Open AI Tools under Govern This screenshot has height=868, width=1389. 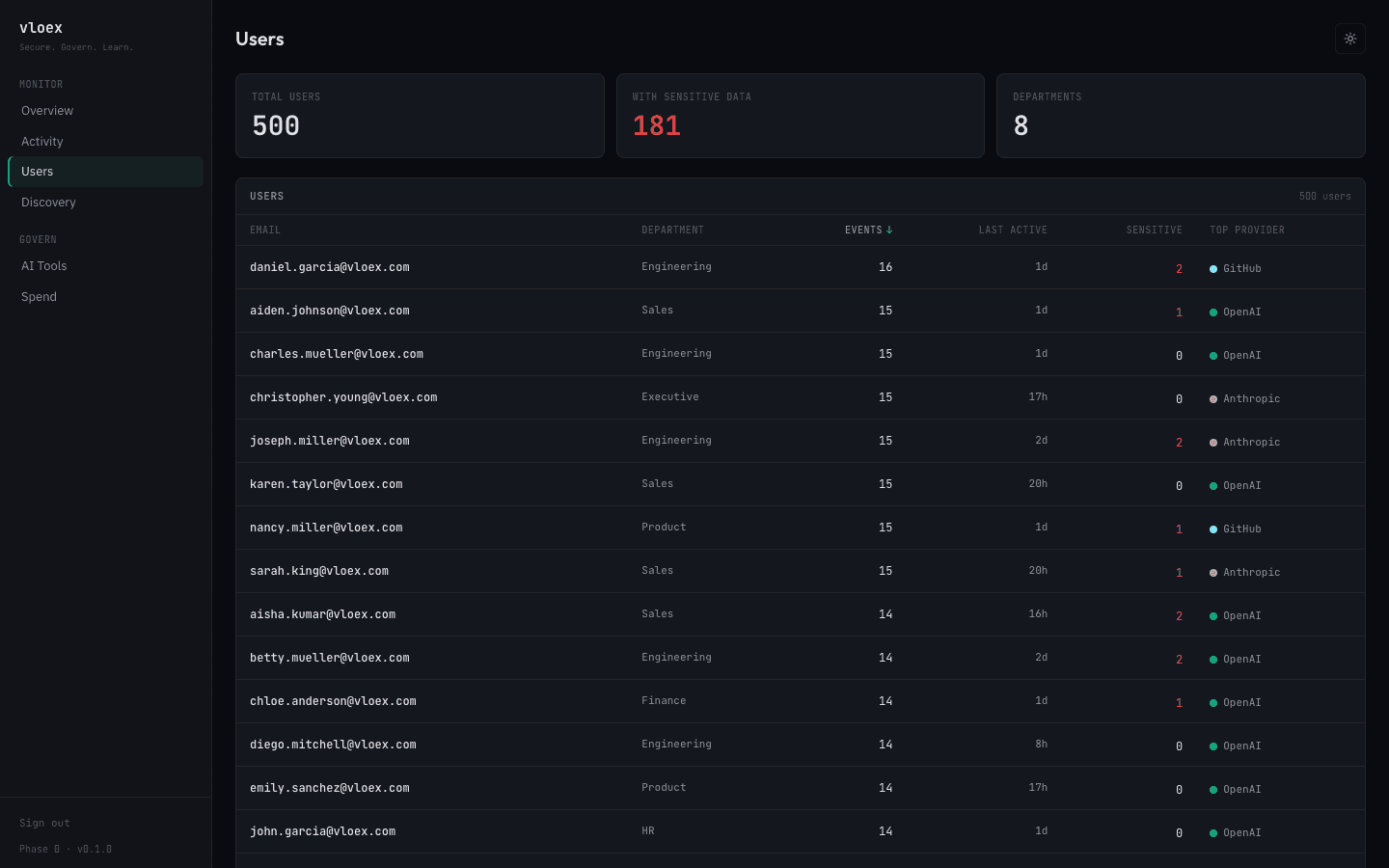pos(43,265)
